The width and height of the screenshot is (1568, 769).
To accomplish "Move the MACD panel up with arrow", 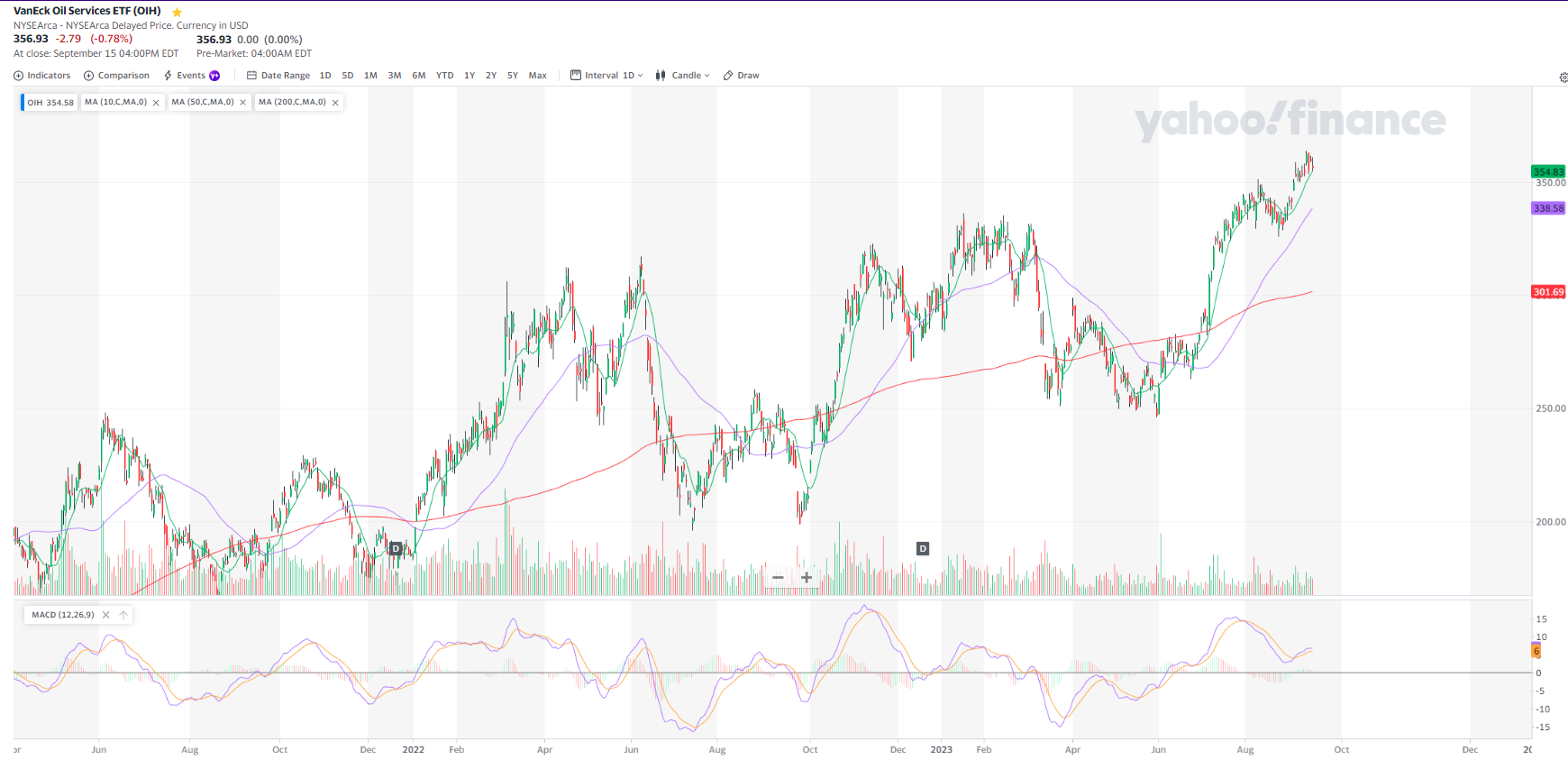I will click(x=123, y=615).
